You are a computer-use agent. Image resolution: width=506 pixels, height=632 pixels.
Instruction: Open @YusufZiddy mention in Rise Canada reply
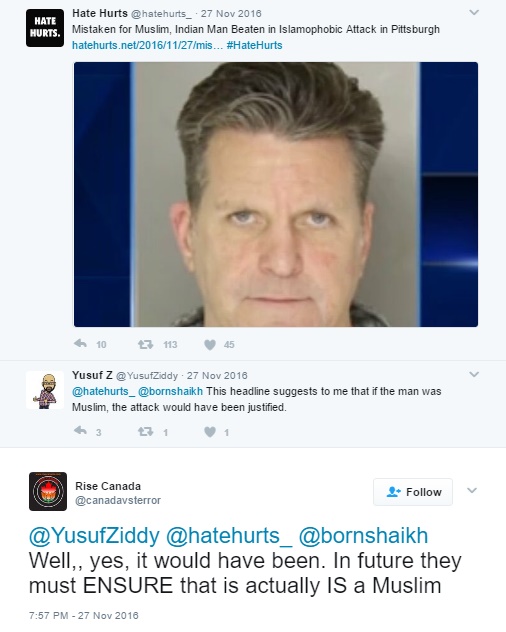(94, 536)
